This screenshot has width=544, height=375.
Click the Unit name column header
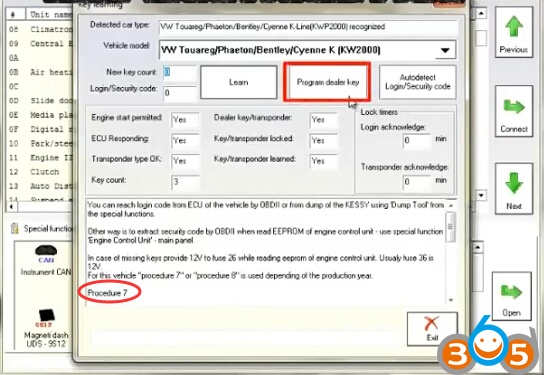click(49, 15)
